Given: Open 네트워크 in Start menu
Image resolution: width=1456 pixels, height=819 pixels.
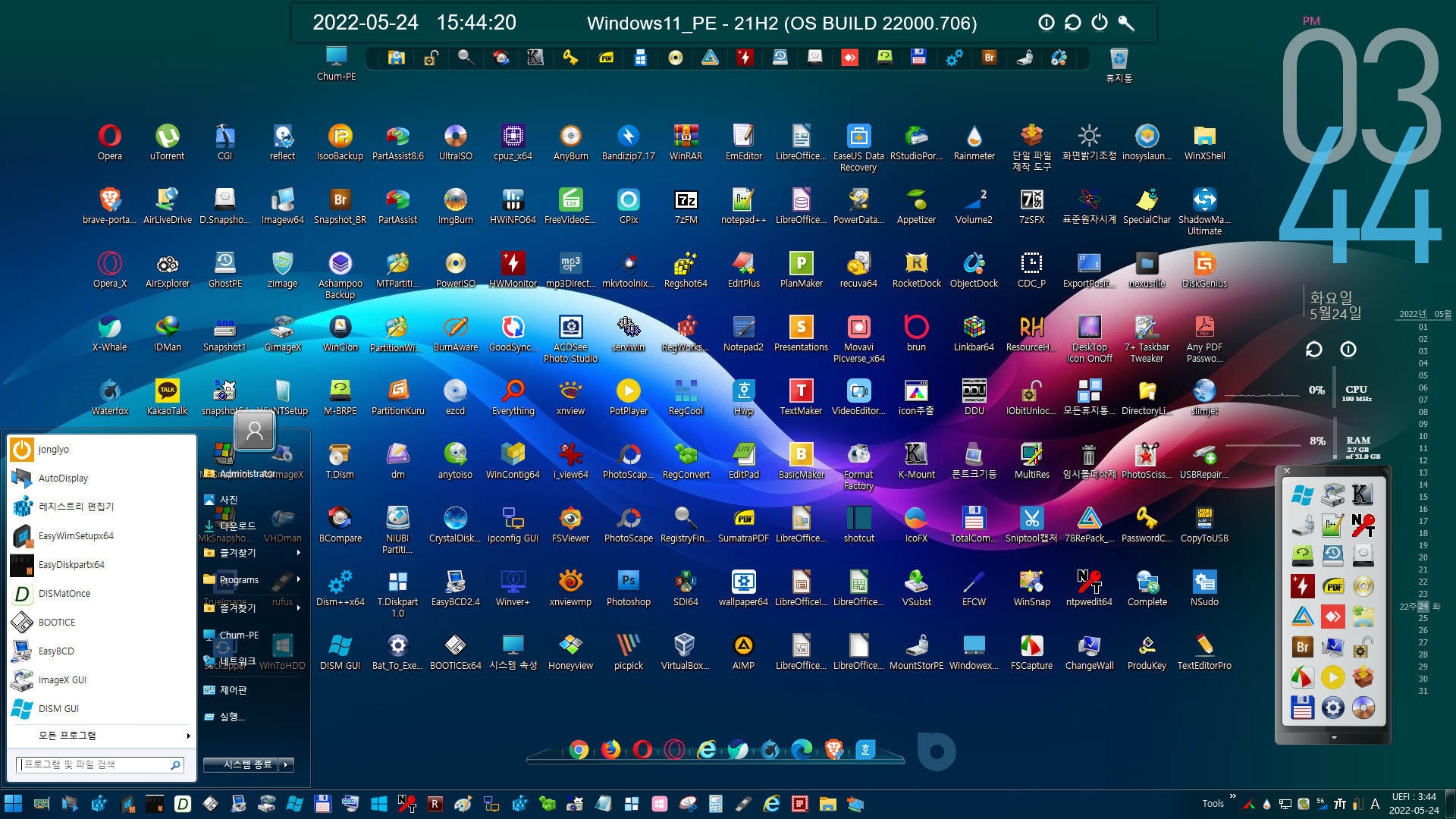Looking at the screenshot, I should (253, 661).
